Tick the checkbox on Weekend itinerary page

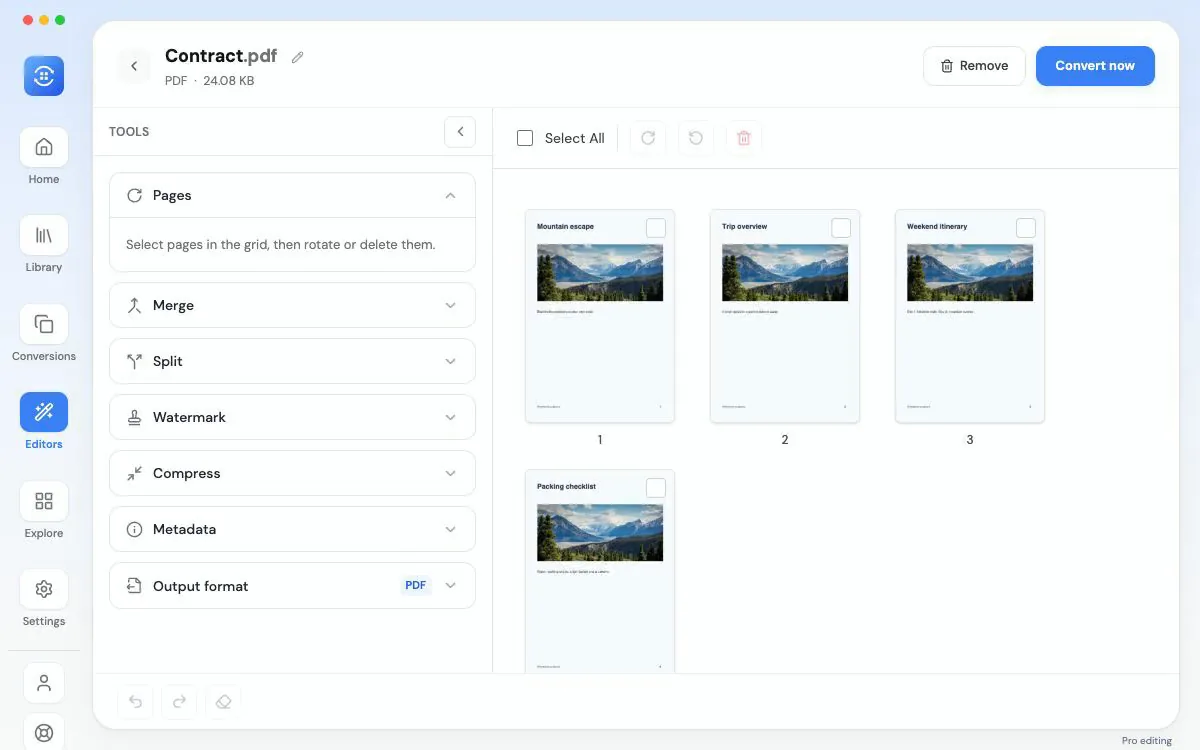click(1026, 228)
